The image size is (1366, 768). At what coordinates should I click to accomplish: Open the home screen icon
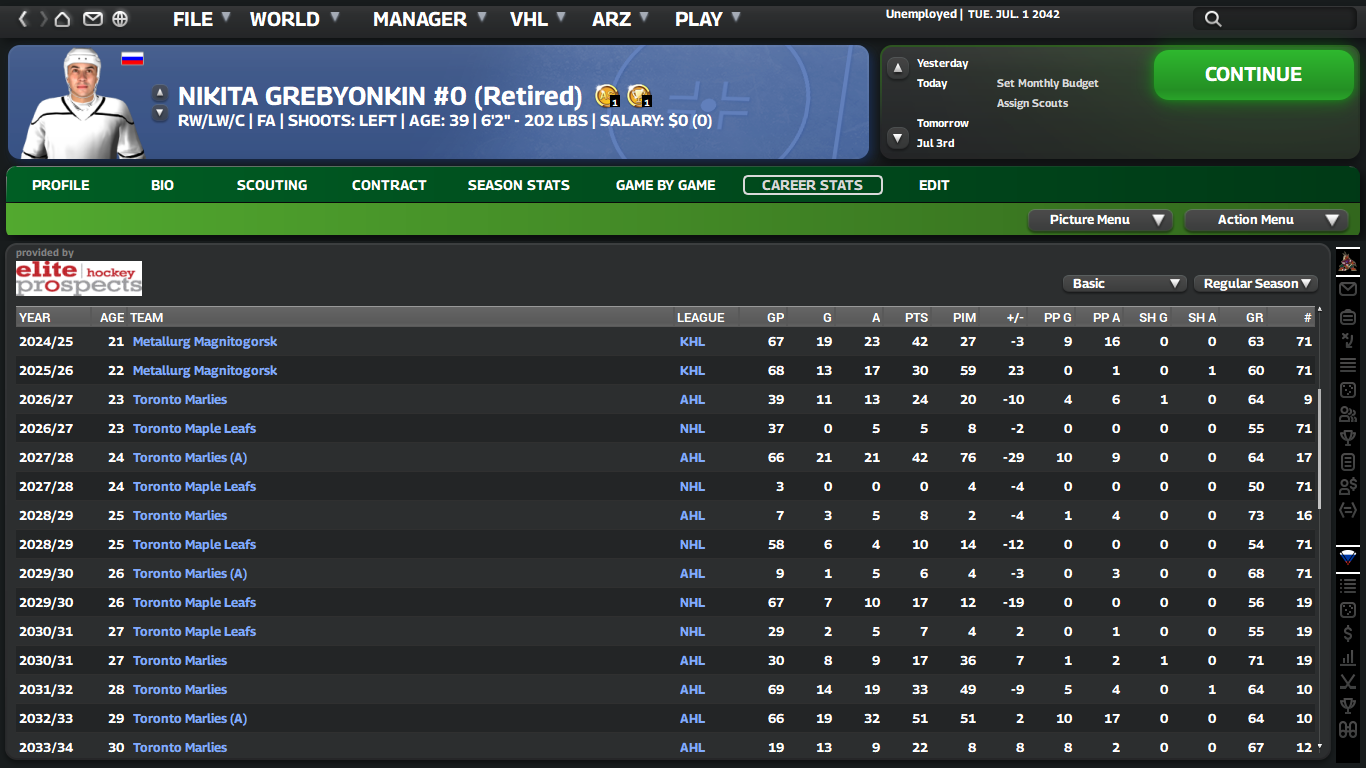pyautogui.click(x=63, y=19)
